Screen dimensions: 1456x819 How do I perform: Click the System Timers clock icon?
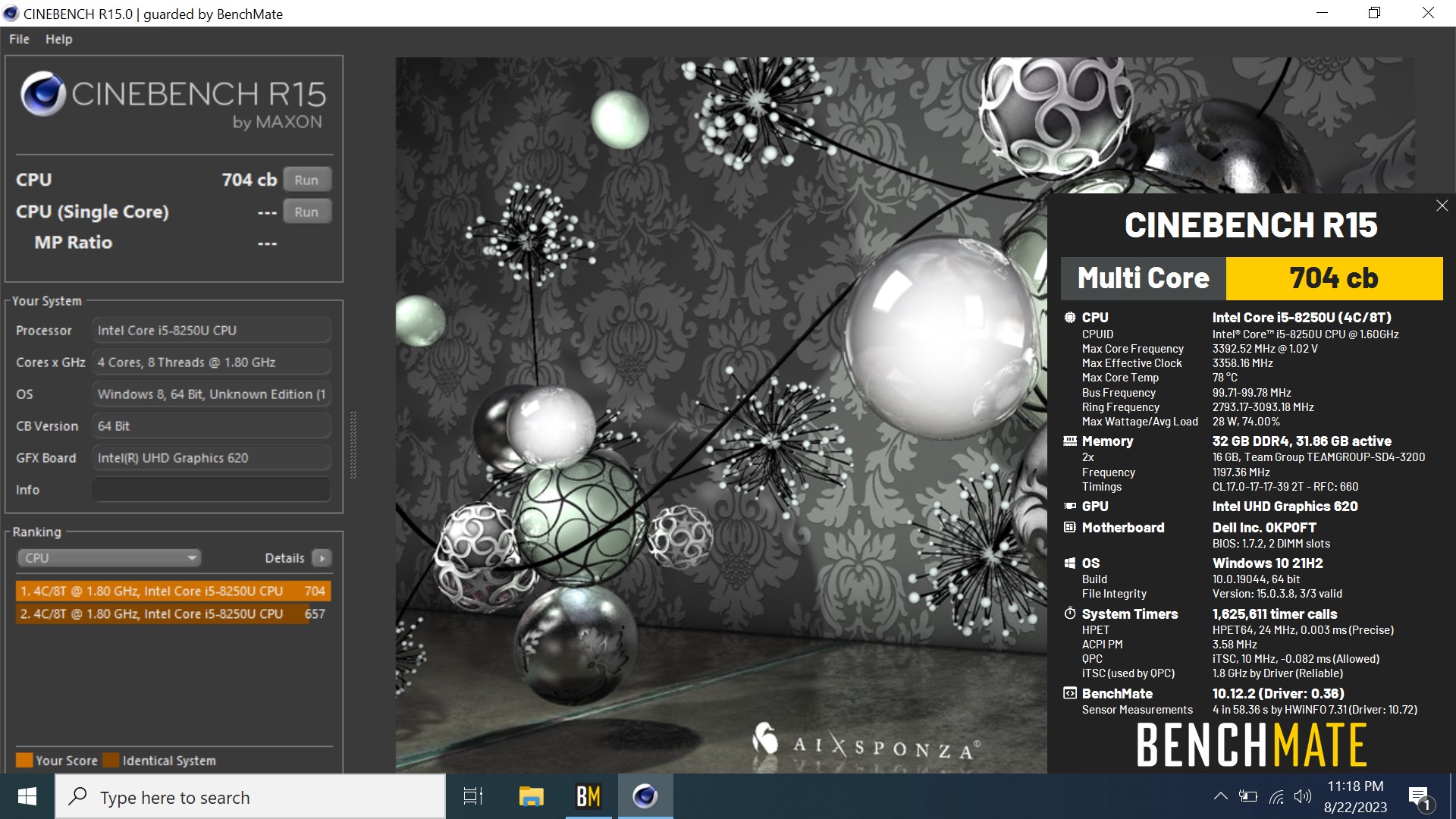[x=1069, y=613]
